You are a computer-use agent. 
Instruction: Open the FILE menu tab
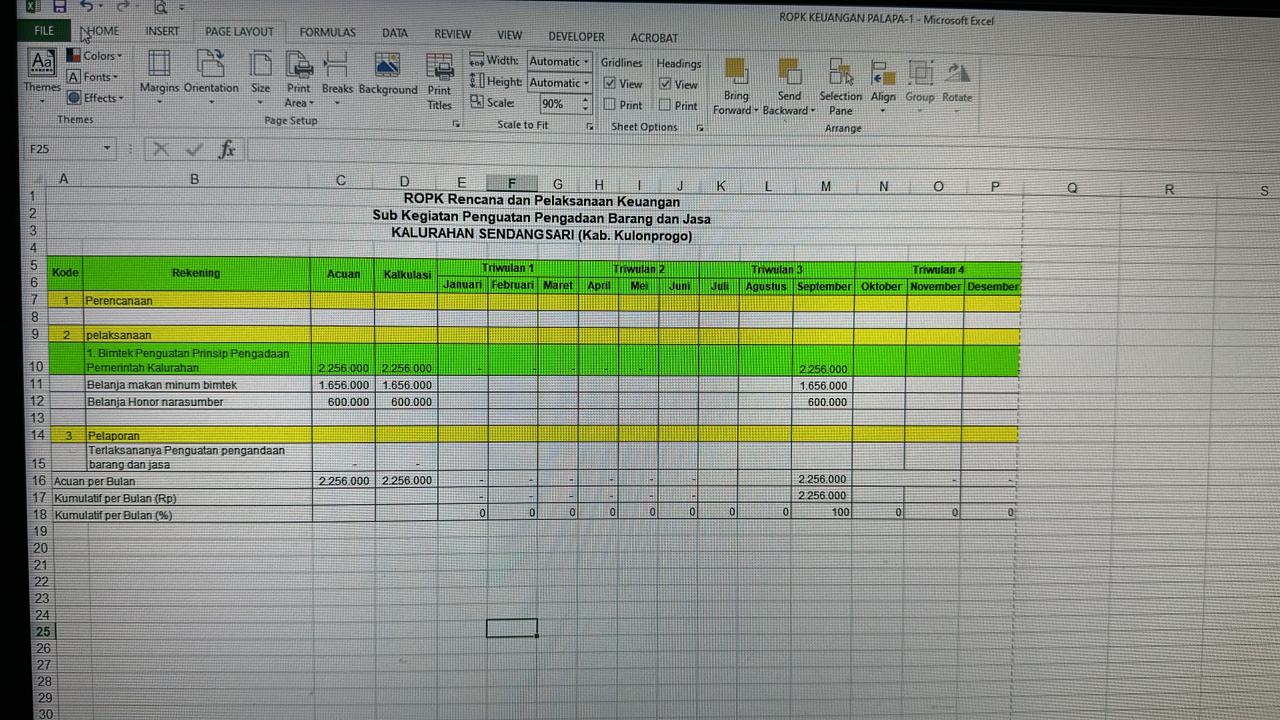44,31
